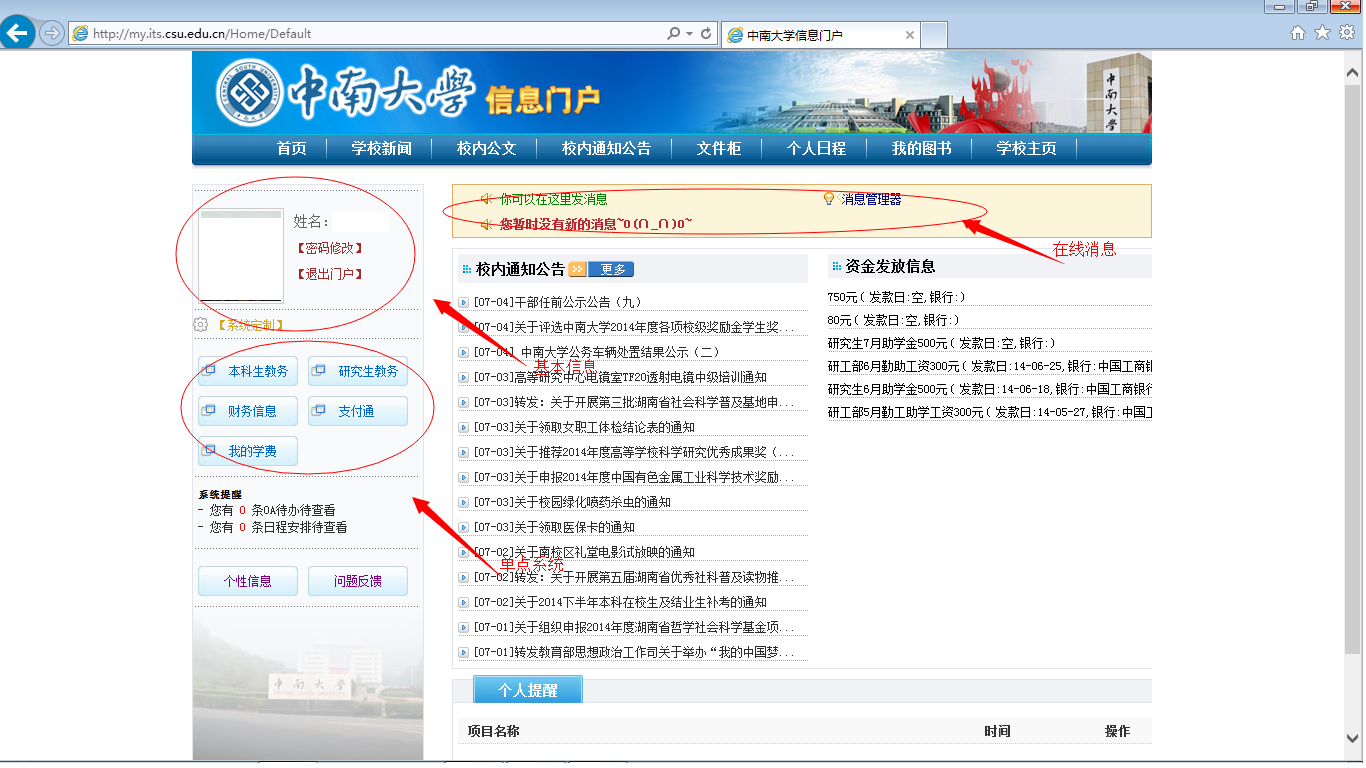The height and width of the screenshot is (768, 1366).
Task: Click the 研究生7月助学金500元 entry
Action: (x=942, y=343)
